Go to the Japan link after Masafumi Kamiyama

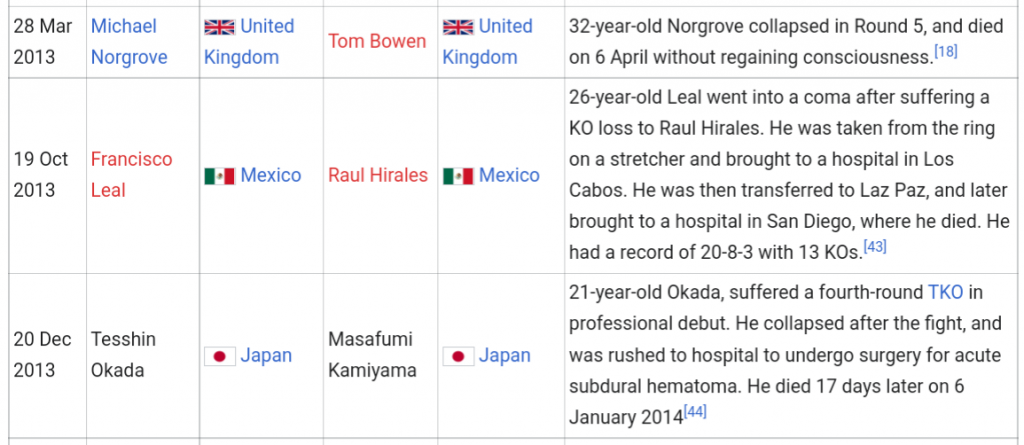504,356
